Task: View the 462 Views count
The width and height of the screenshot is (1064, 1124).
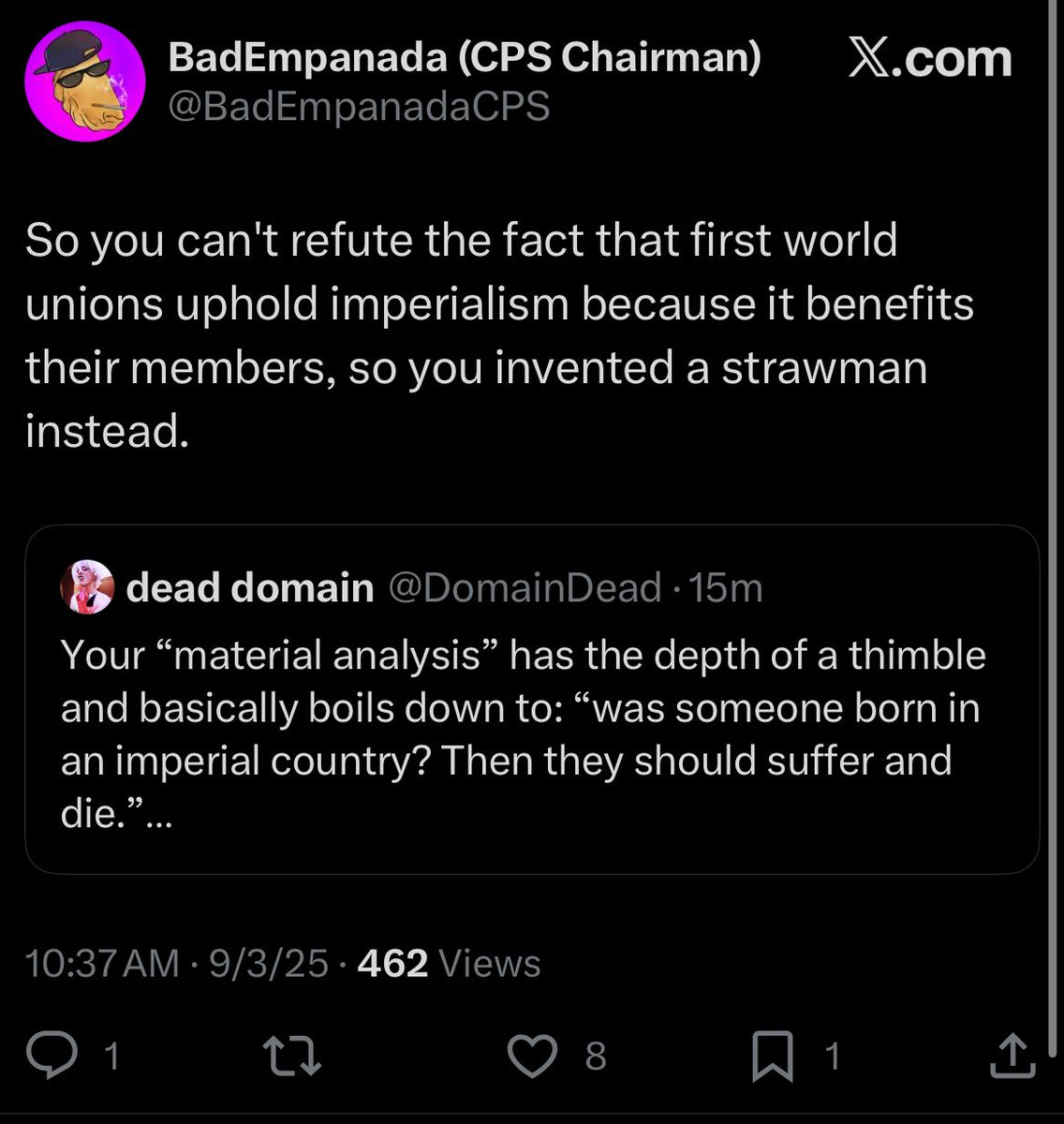Action: (x=449, y=963)
